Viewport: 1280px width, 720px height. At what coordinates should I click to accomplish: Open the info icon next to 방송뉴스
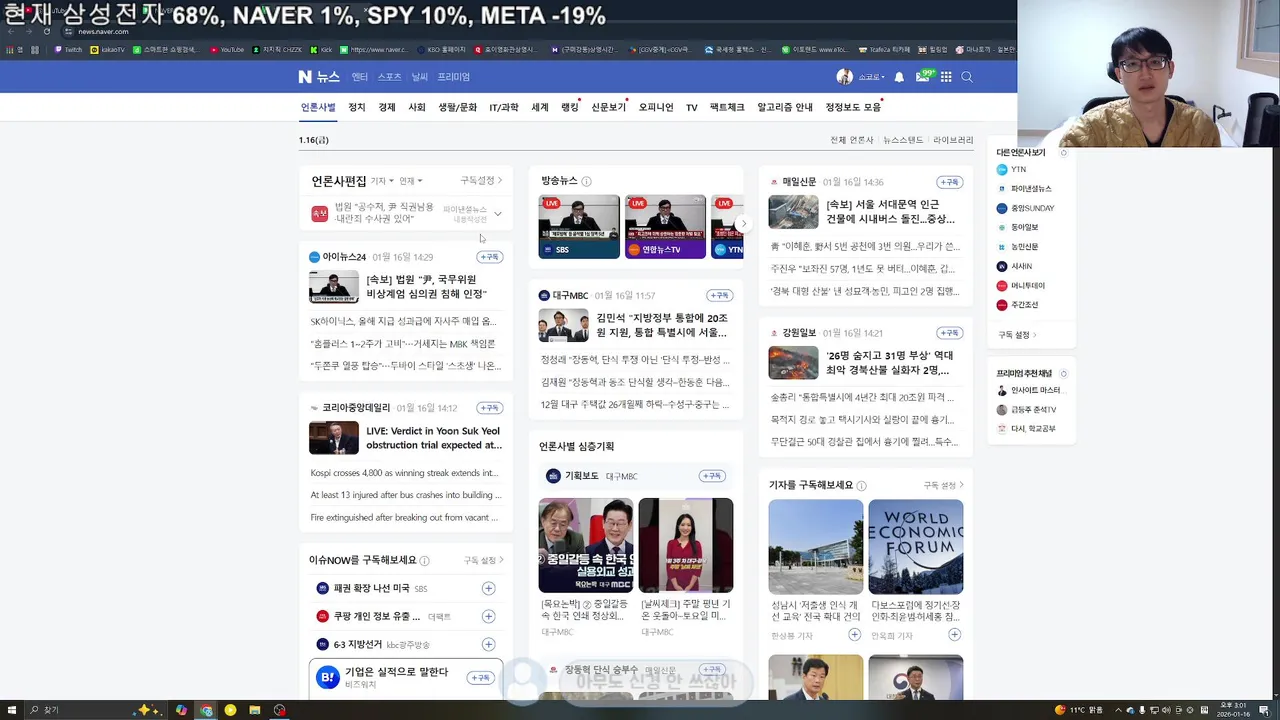click(x=586, y=181)
